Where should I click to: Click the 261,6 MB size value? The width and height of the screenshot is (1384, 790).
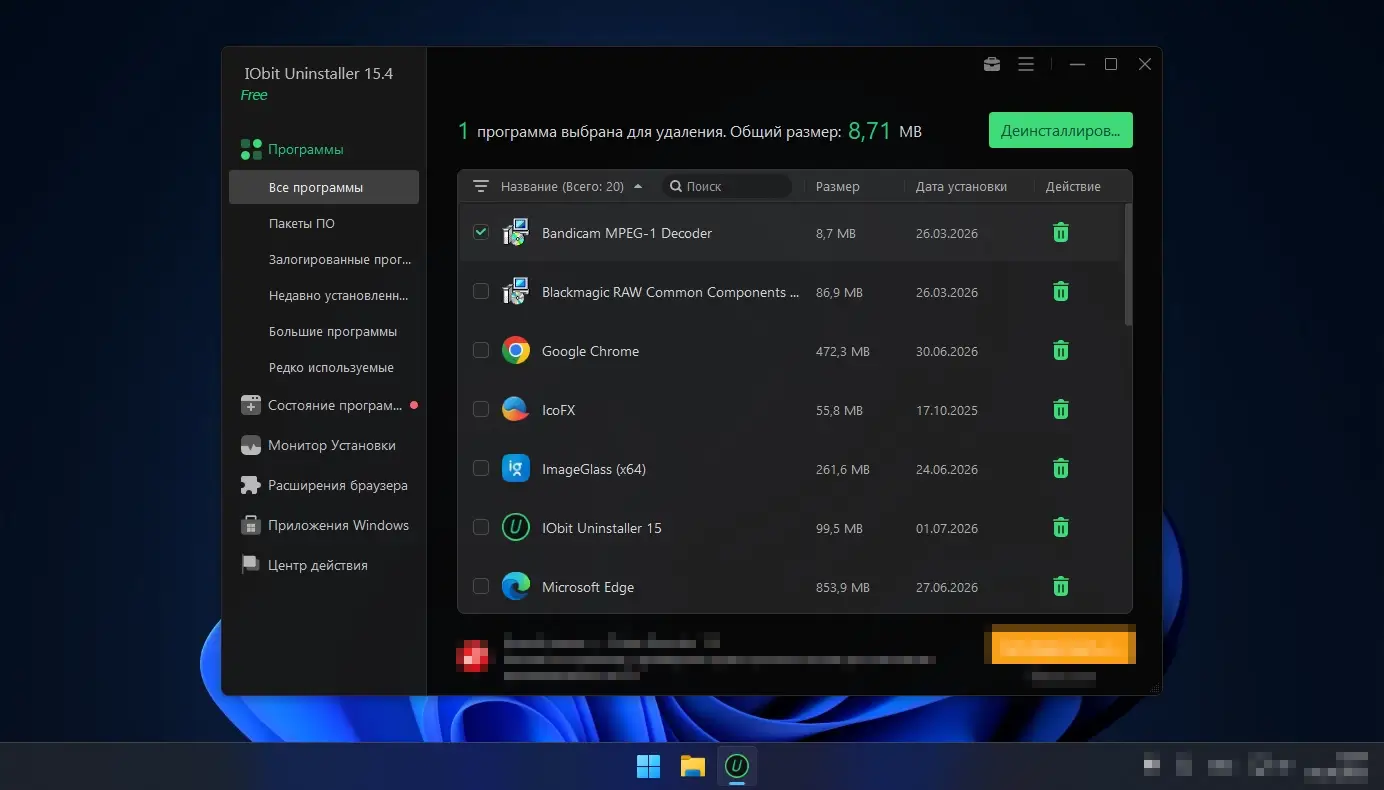click(843, 470)
